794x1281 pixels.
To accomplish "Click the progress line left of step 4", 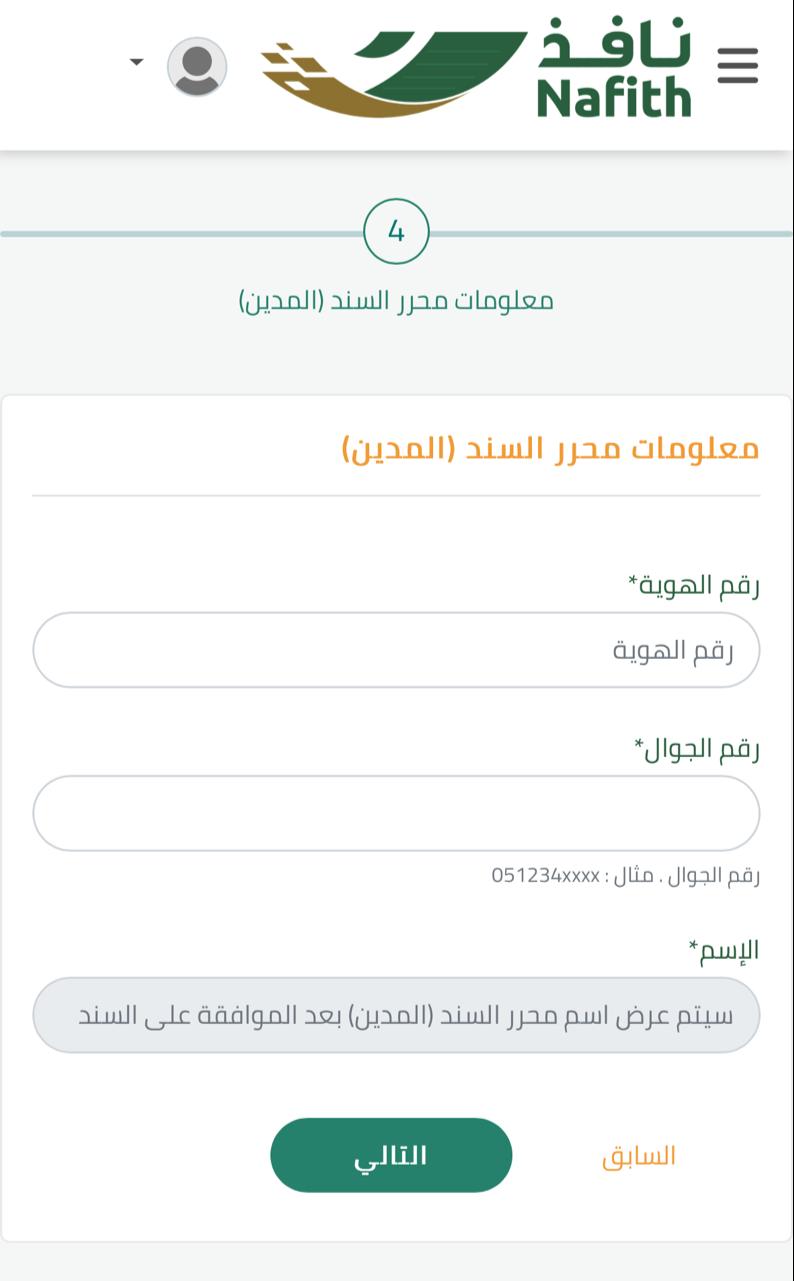I will click(x=180, y=234).
